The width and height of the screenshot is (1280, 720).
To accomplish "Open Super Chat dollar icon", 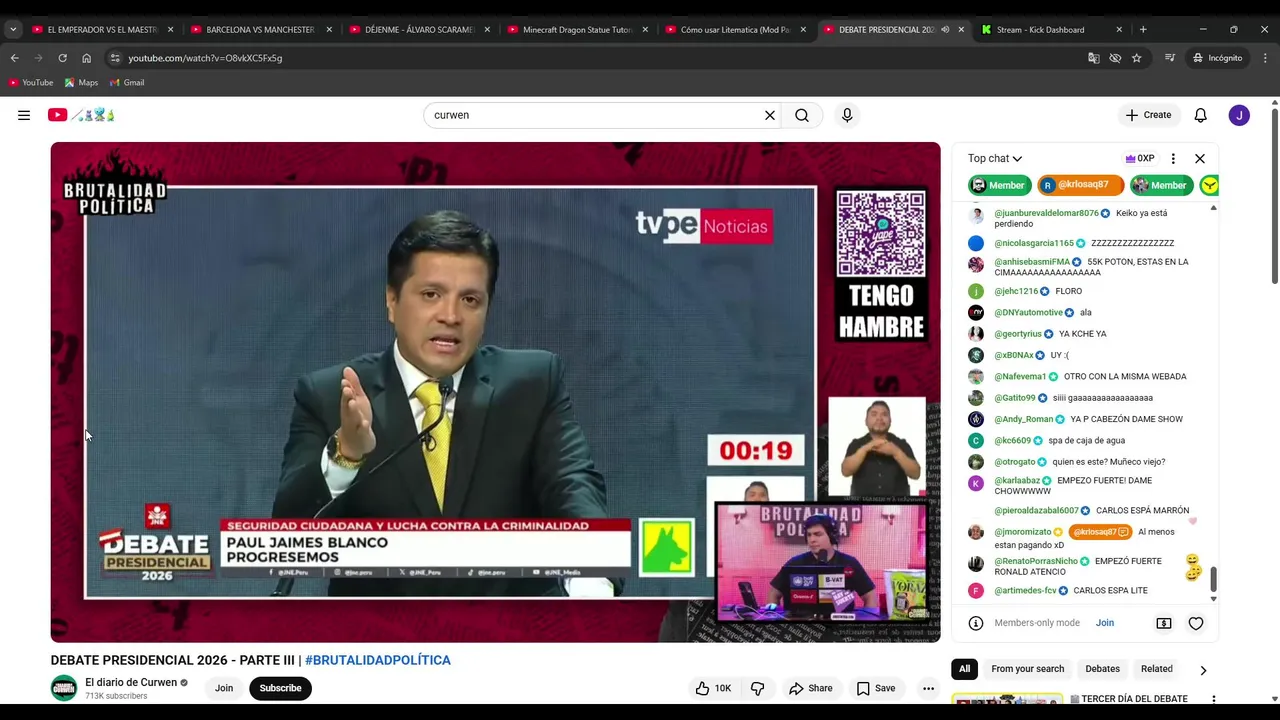I will [x=1164, y=623].
